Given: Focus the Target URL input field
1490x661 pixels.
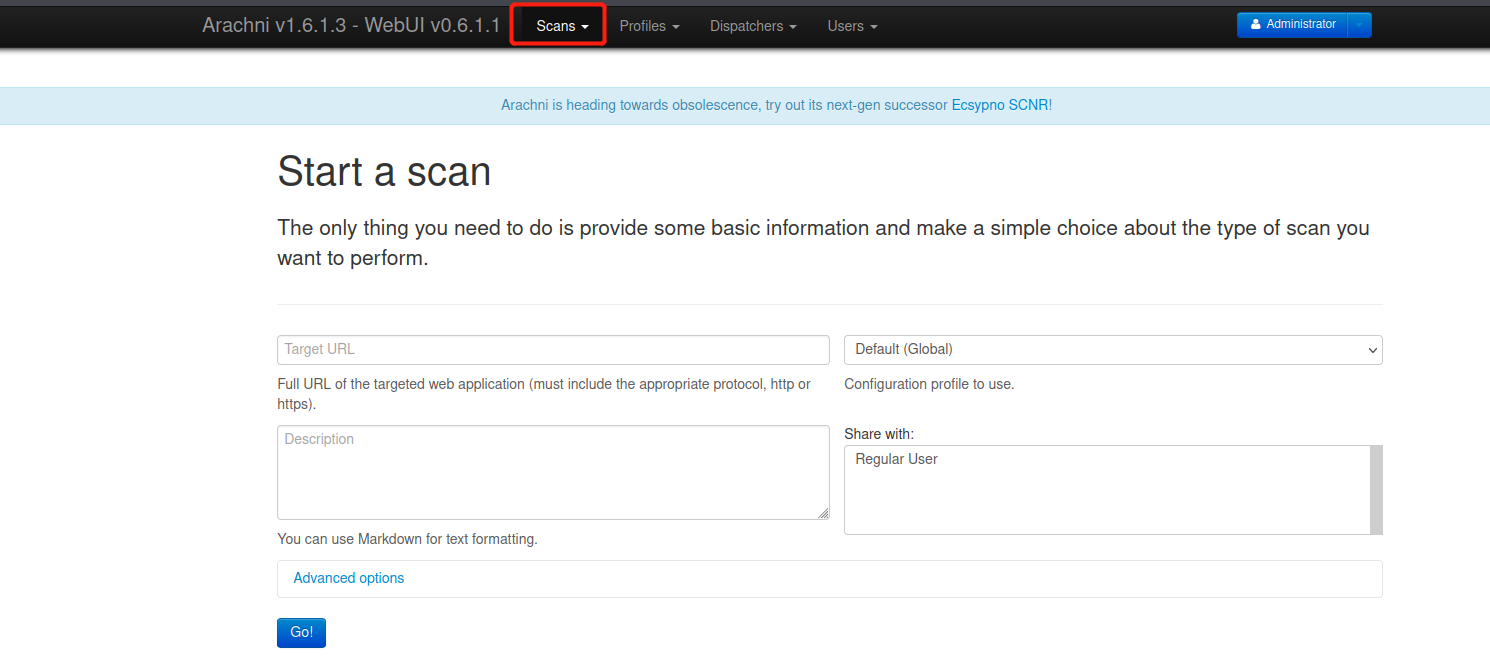Looking at the screenshot, I should 552,350.
